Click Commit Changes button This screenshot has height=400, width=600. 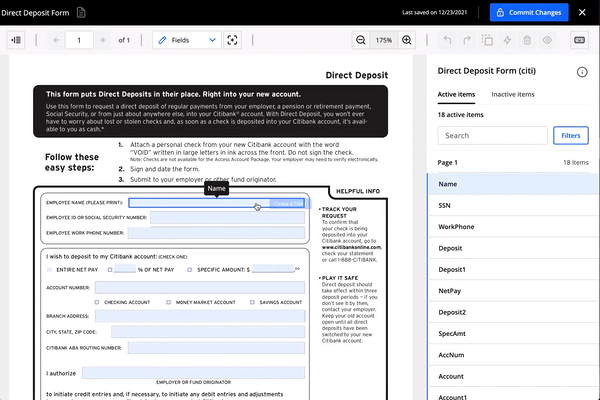point(529,13)
